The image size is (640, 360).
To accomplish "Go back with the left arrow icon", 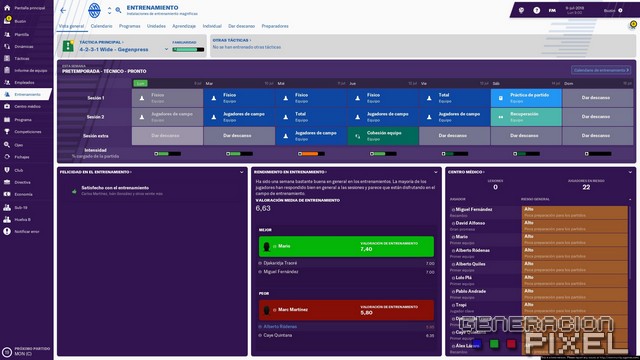I will (x=63, y=10).
